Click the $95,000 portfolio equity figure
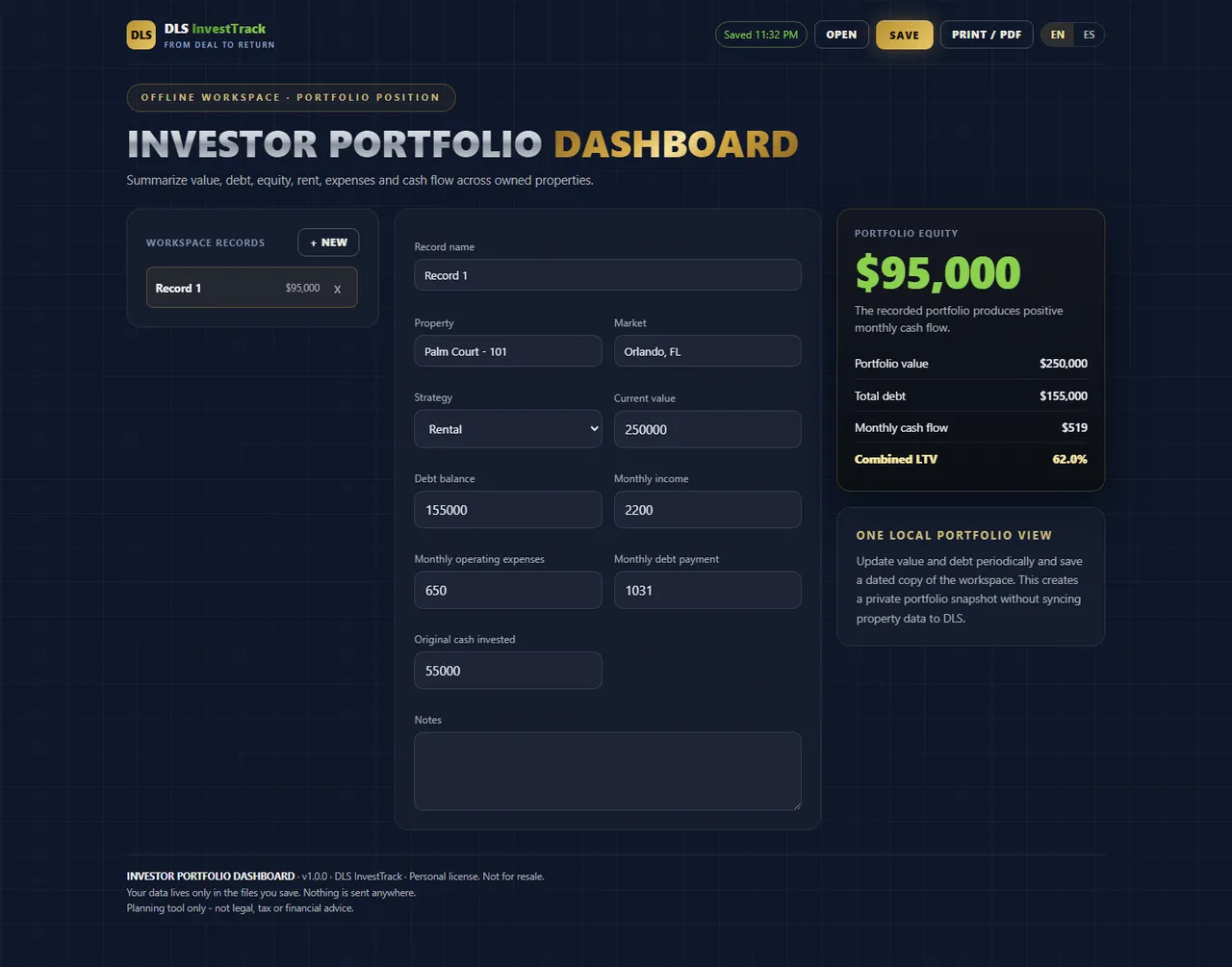The width and height of the screenshot is (1232, 967). coord(937,273)
